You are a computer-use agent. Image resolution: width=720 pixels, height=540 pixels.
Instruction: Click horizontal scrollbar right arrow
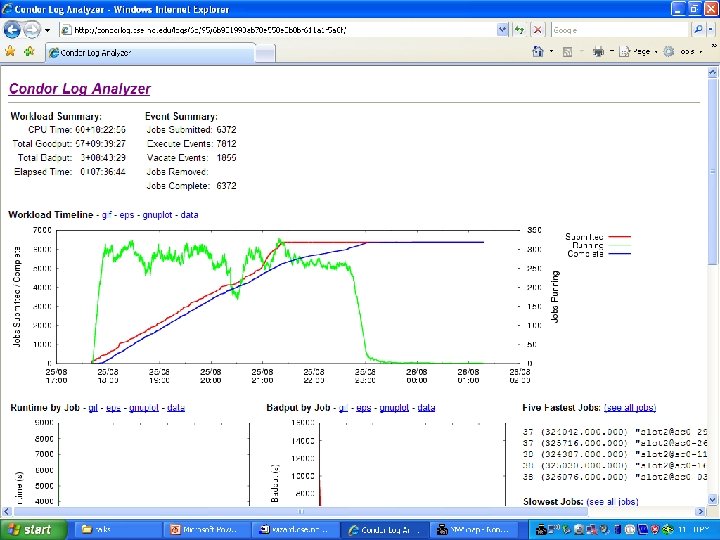[x=701, y=512]
